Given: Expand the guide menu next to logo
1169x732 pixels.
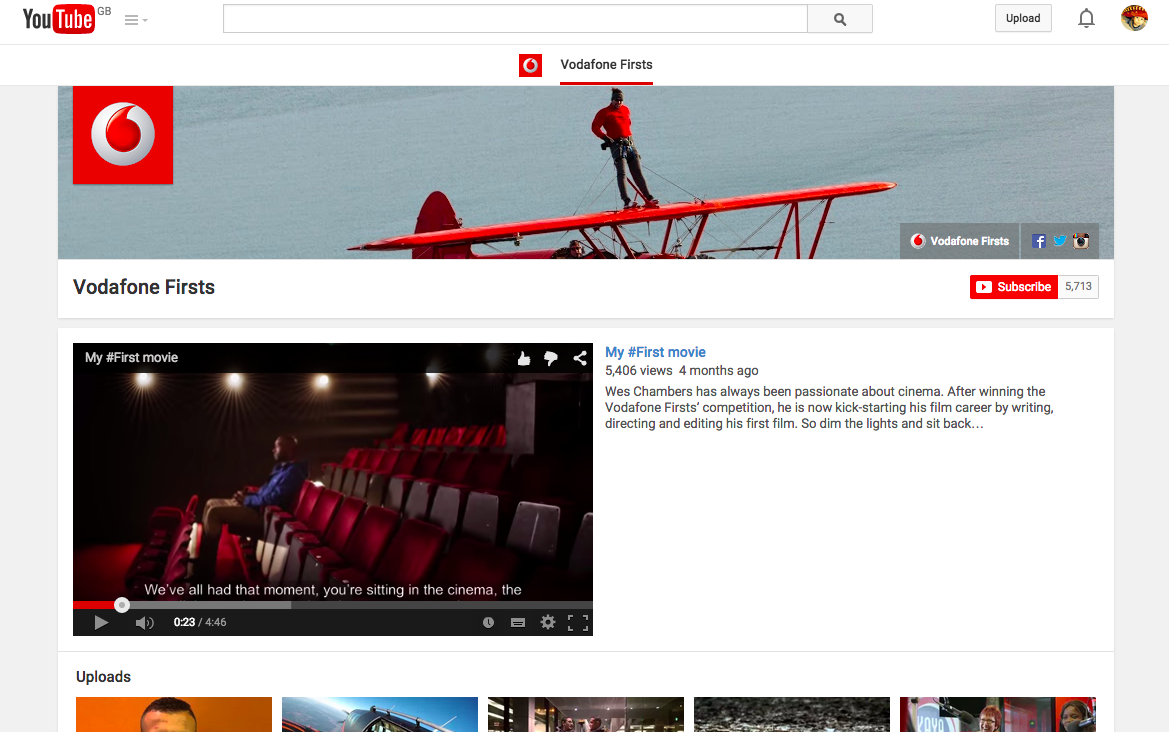Looking at the screenshot, I should coord(136,20).
